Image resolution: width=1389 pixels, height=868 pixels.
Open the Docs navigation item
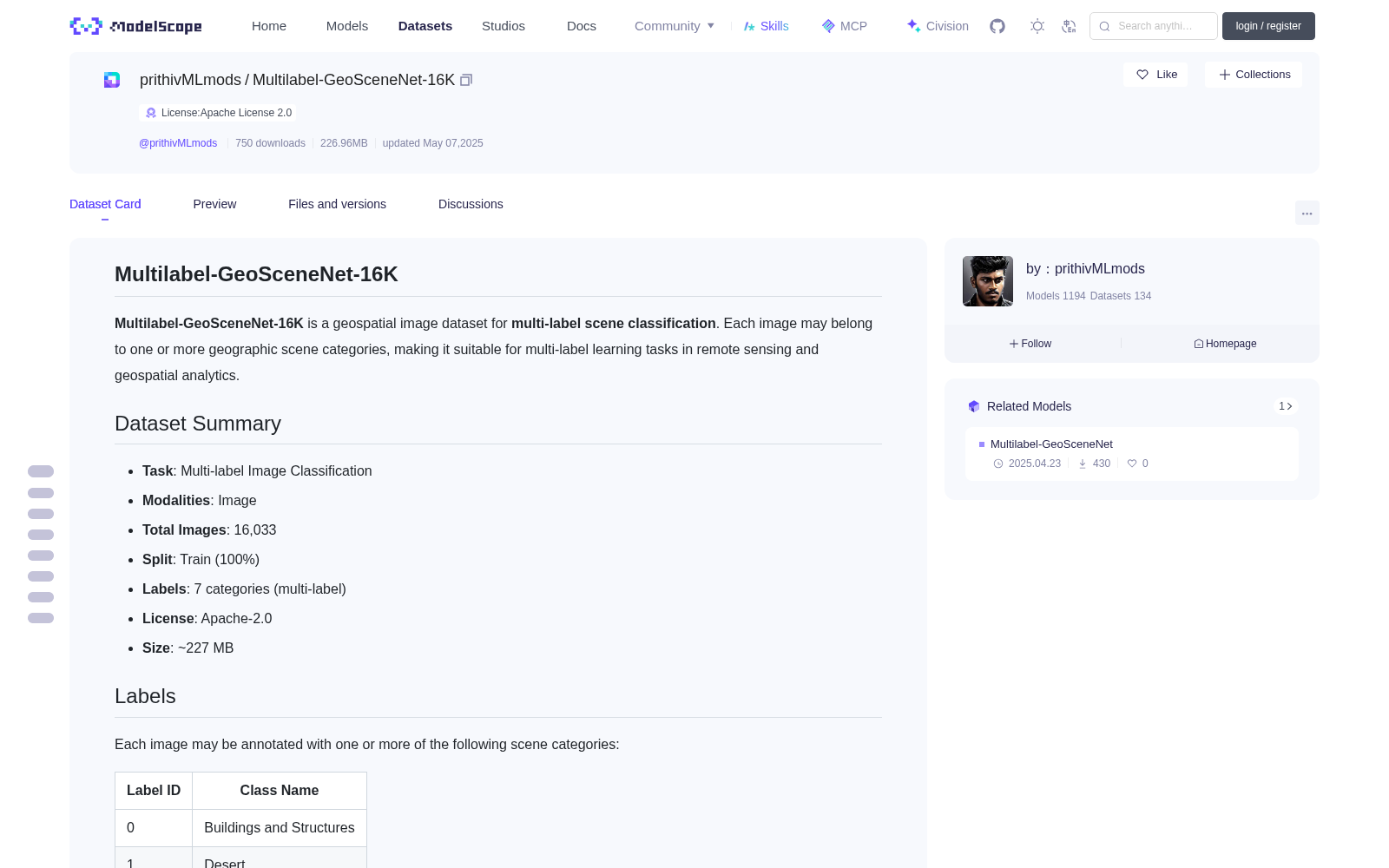pyautogui.click(x=582, y=26)
